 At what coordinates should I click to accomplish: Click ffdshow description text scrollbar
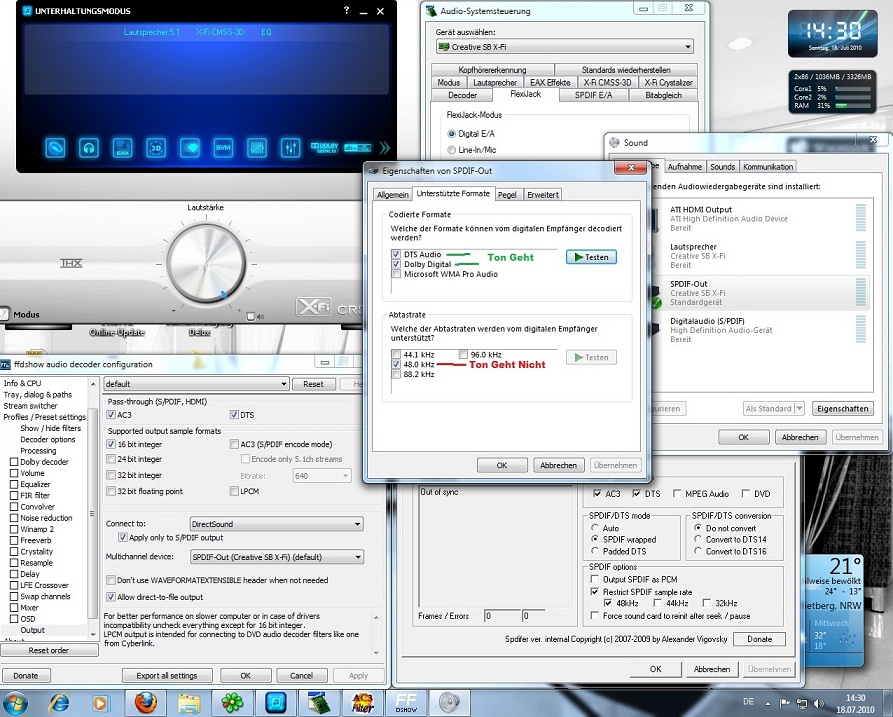pyautogui.click(x=376, y=634)
